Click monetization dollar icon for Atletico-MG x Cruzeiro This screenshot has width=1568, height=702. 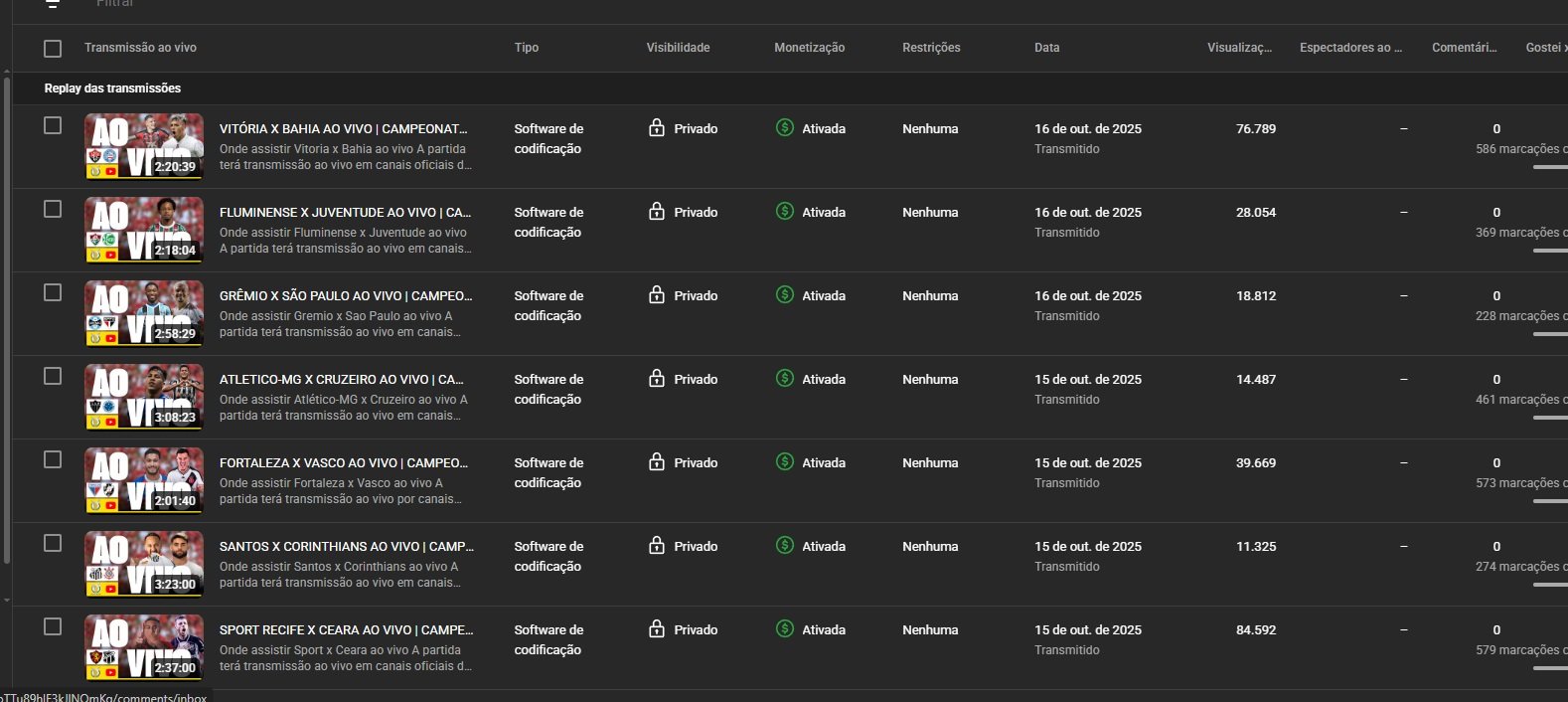(784, 379)
